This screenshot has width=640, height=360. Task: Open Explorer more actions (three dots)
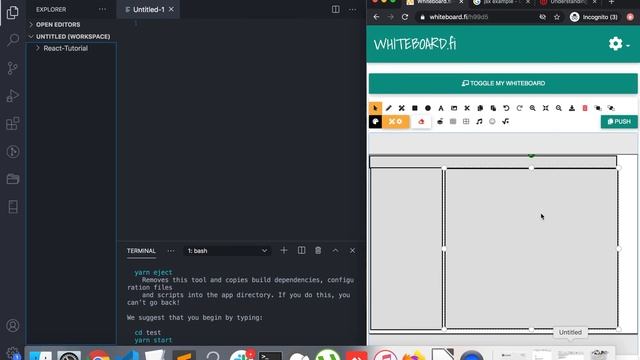click(x=102, y=9)
